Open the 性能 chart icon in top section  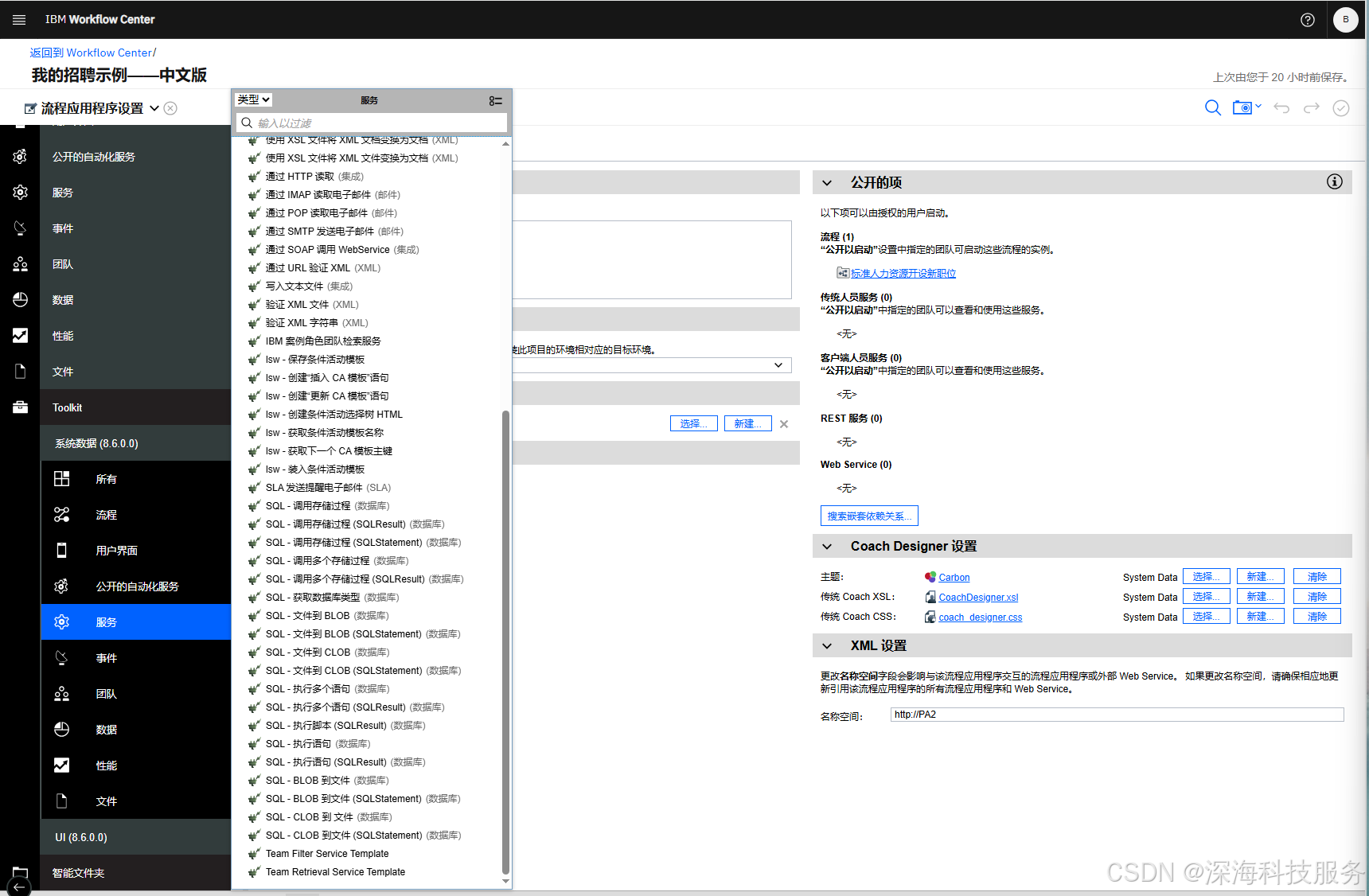[x=20, y=336]
